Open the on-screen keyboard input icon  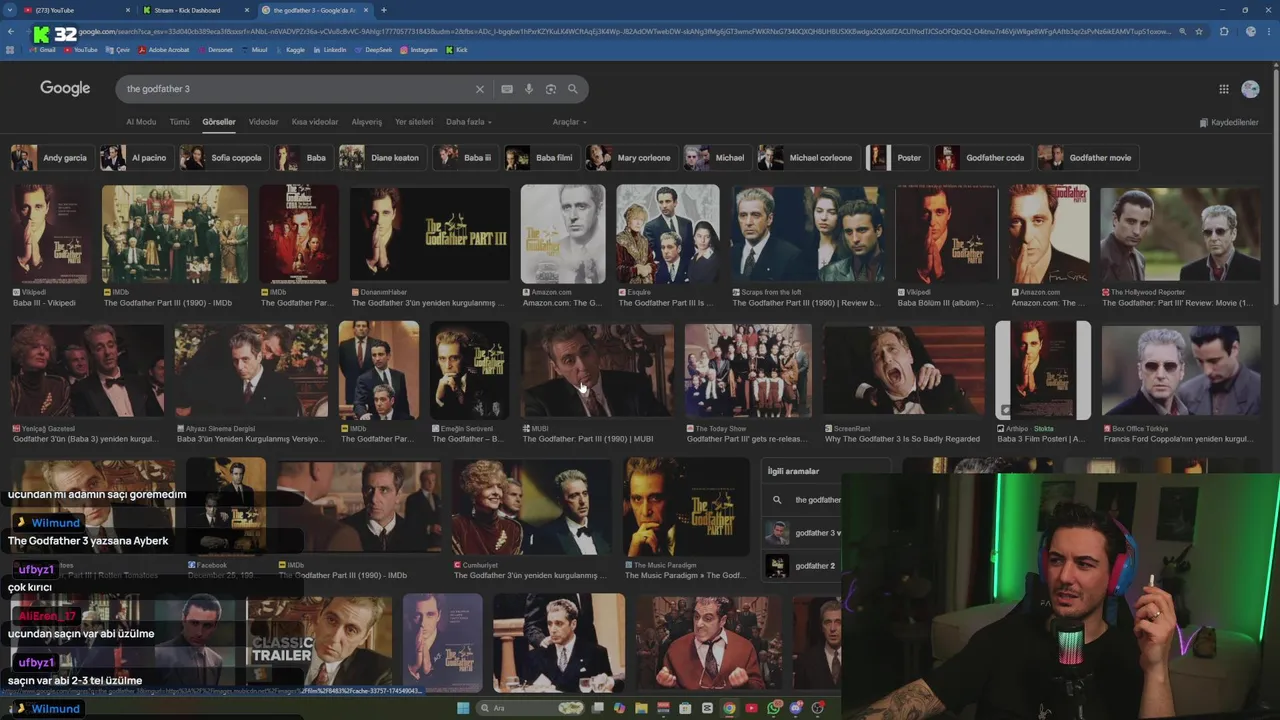[x=507, y=89]
